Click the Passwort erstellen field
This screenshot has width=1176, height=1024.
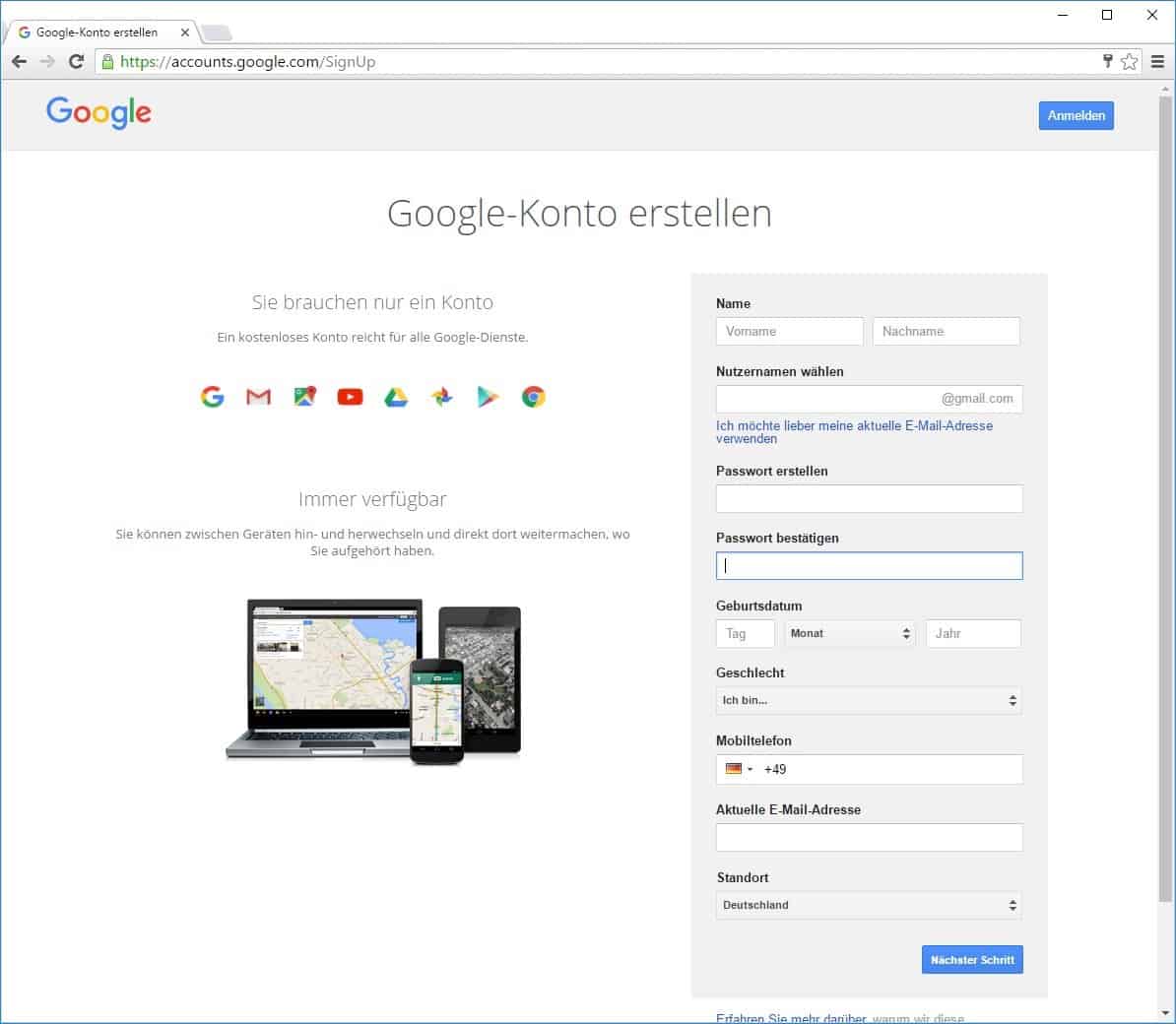click(870, 498)
